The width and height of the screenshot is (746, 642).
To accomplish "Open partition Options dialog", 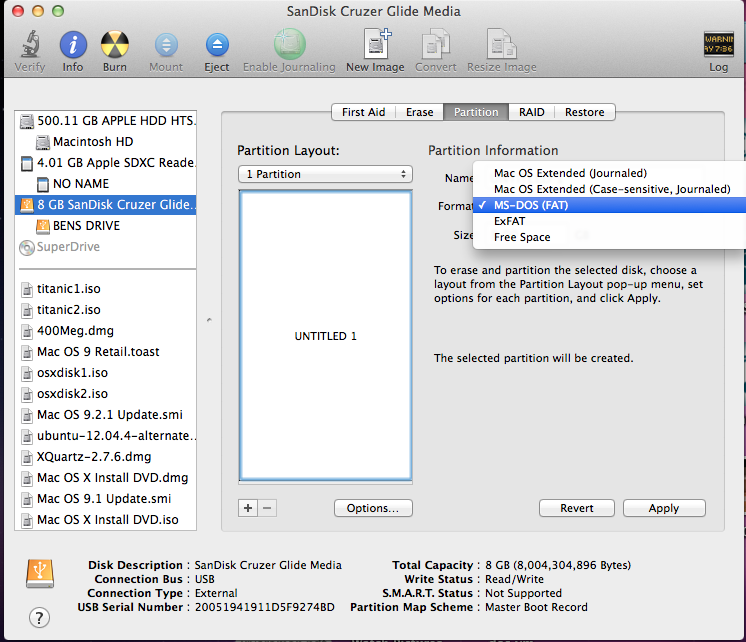I will pyautogui.click(x=373, y=508).
